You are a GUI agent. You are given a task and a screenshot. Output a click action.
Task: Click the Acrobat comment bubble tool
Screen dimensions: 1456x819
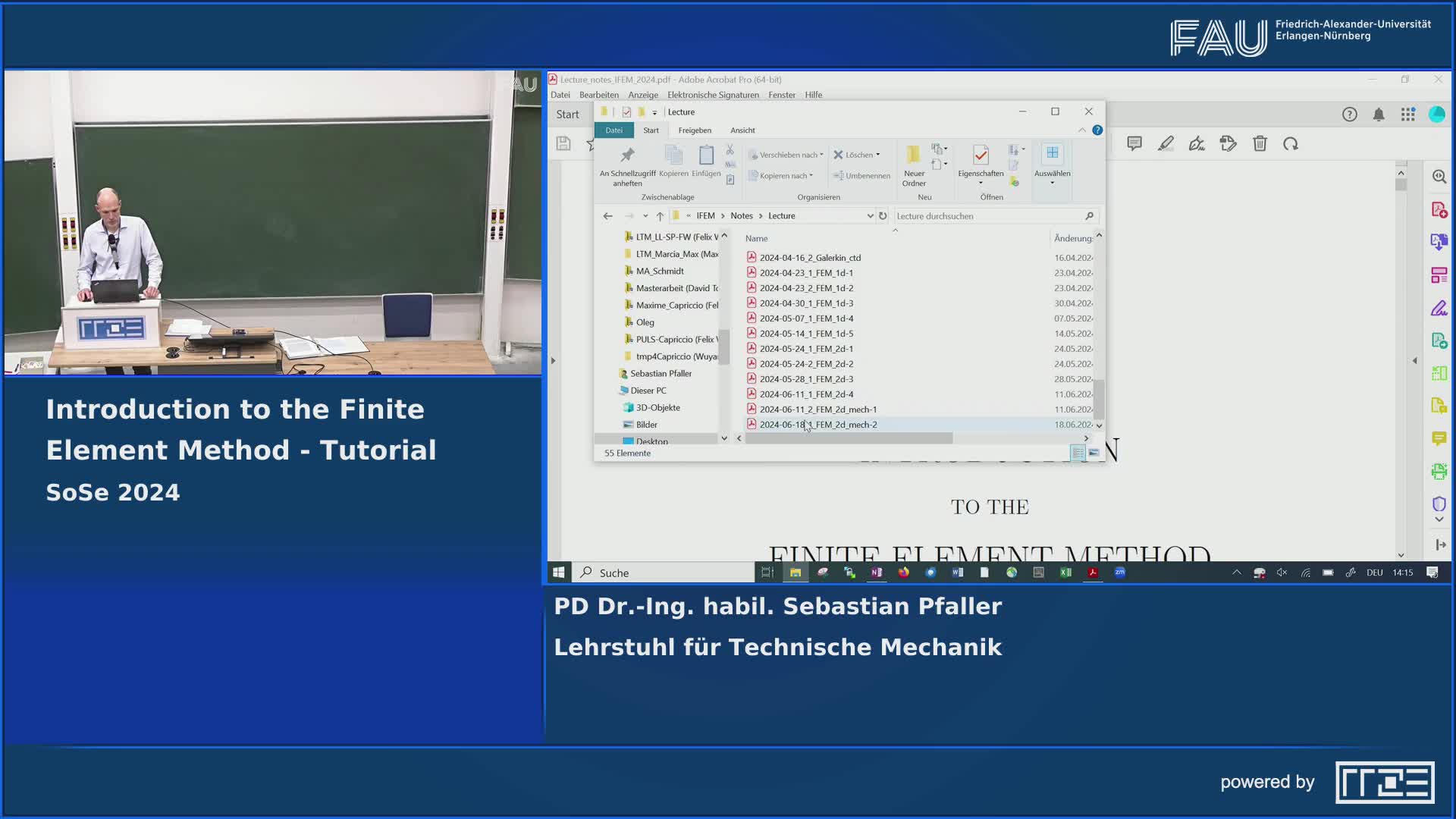click(1134, 144)
